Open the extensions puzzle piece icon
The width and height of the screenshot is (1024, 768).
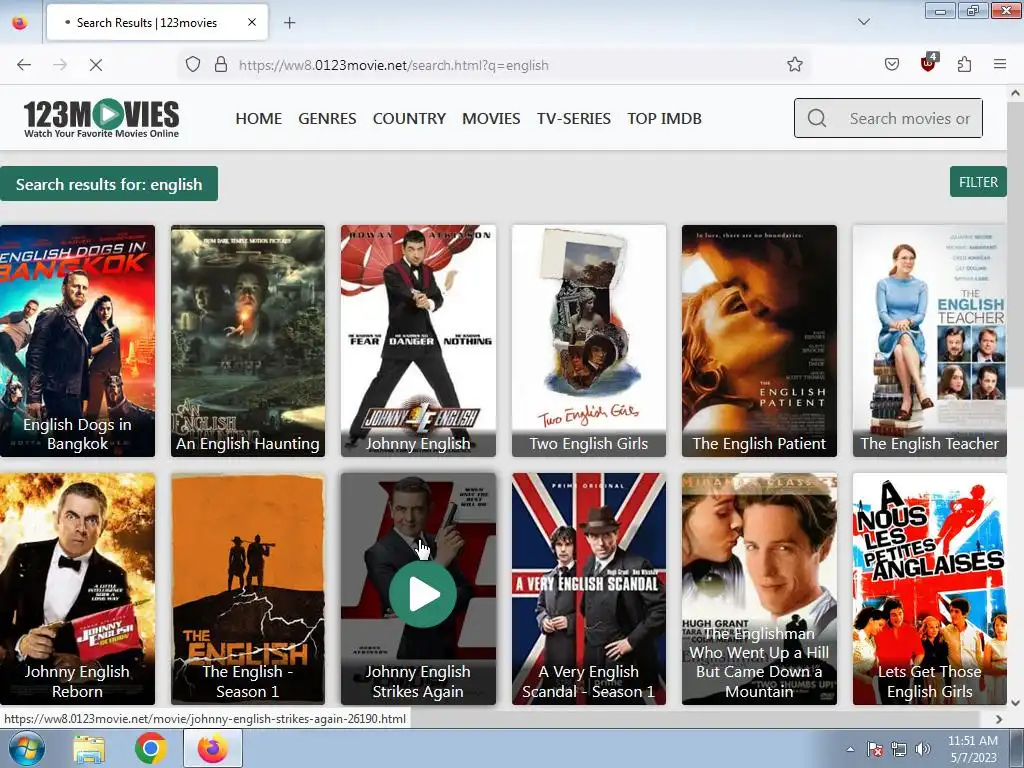click(x=964, y=65)
